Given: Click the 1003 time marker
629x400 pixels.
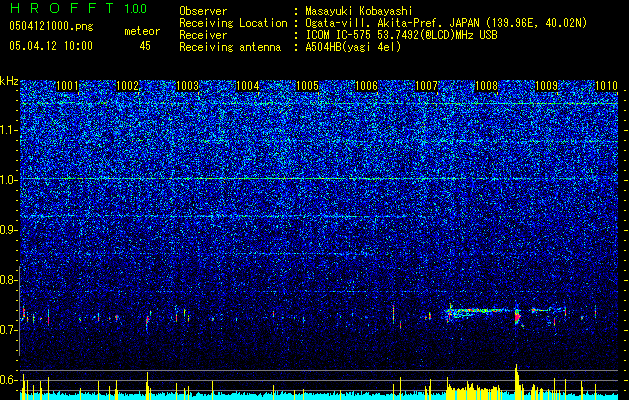Looking at the screenshot, I should click(x=188, y=86).
